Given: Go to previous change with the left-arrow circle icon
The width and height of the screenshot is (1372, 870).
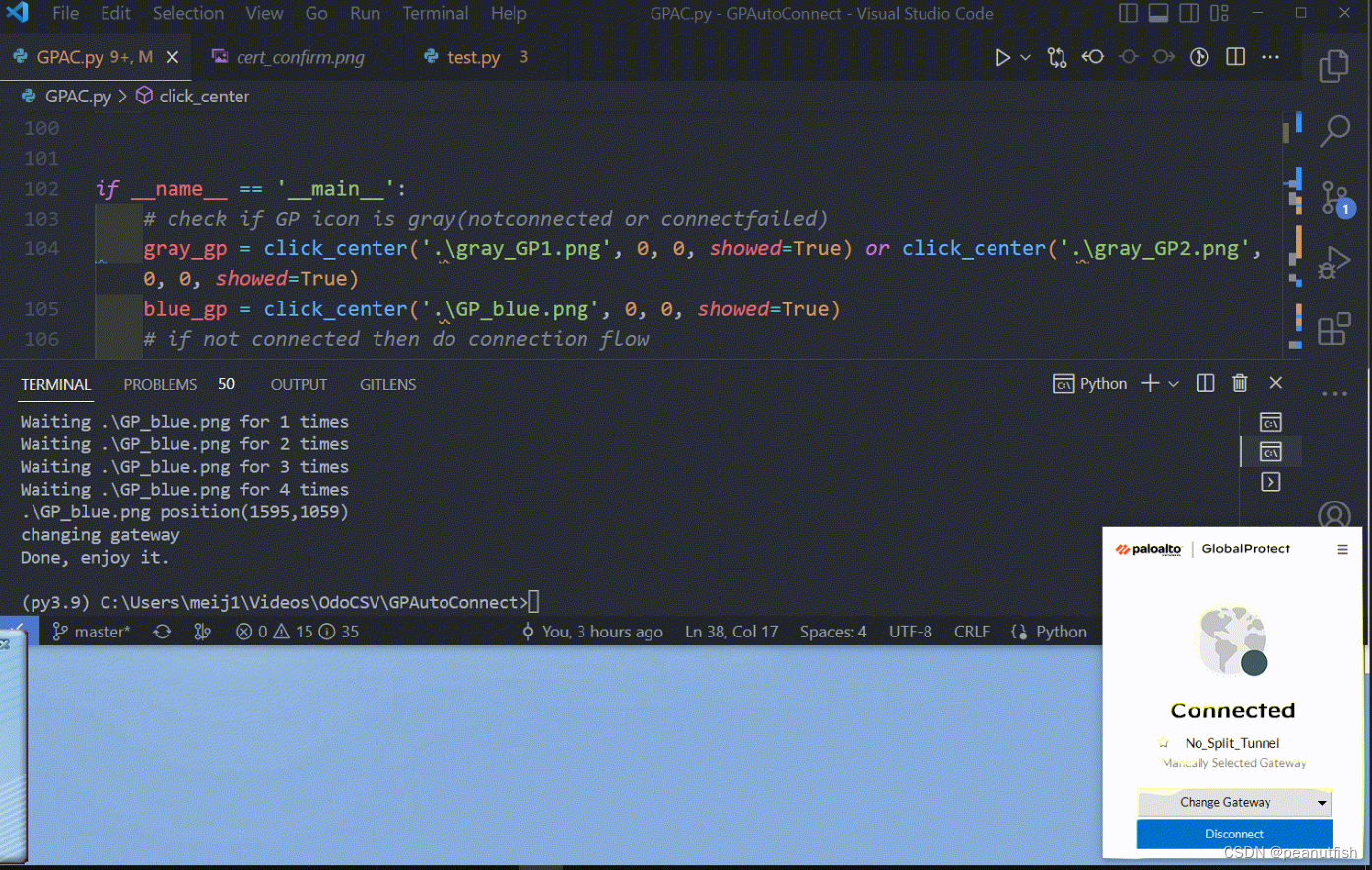Looking at the screenshot, I should click(x=1093, y=57).
